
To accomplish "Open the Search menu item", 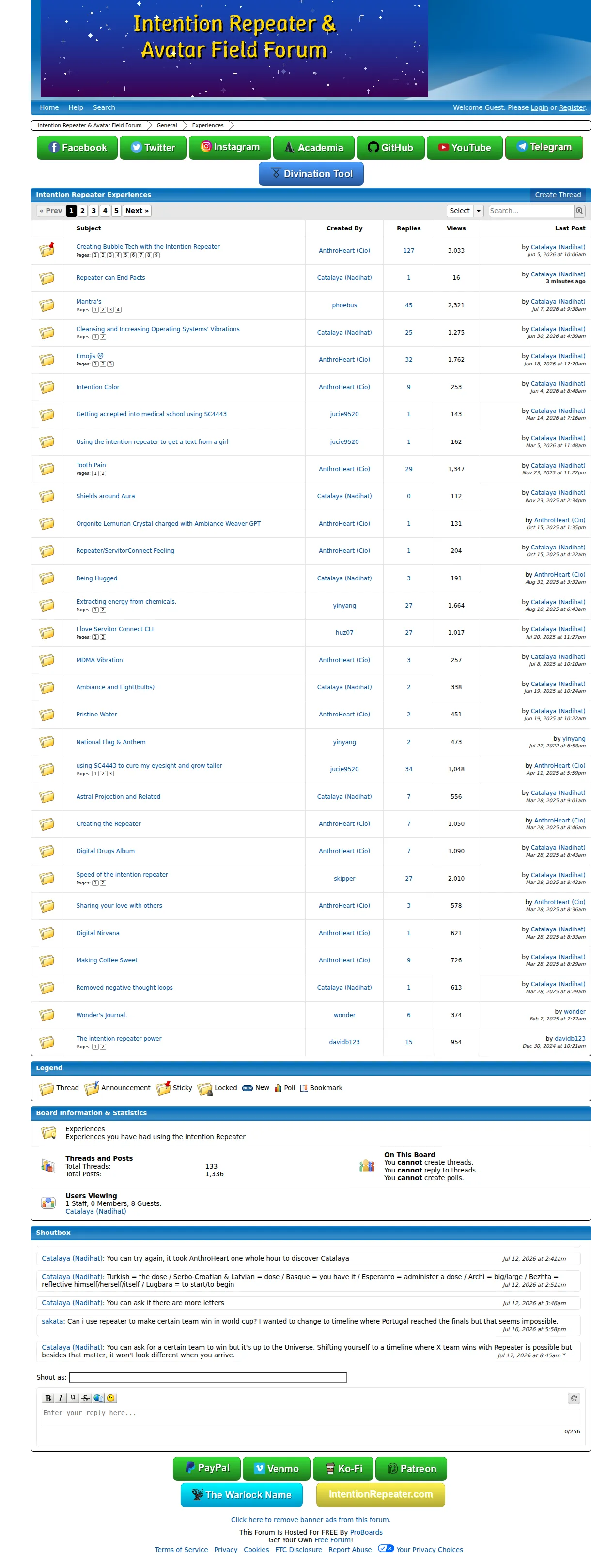I will coord(104,108).
